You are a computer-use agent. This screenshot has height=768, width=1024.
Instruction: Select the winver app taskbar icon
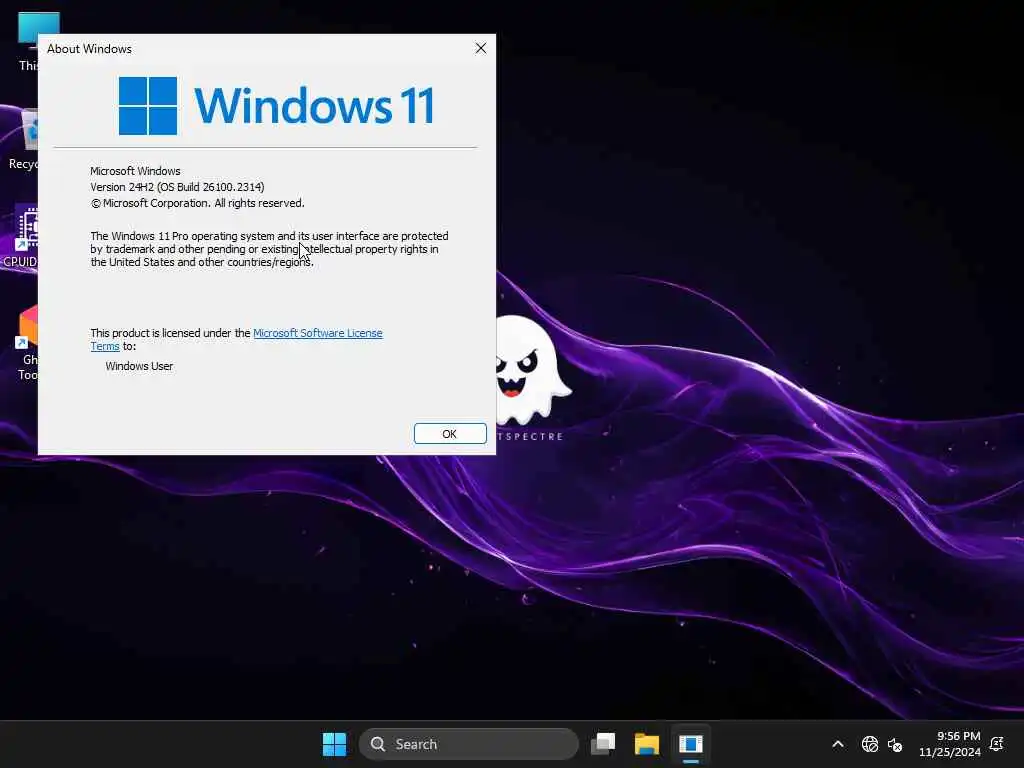pyautogui.click(x=690, y=744)
